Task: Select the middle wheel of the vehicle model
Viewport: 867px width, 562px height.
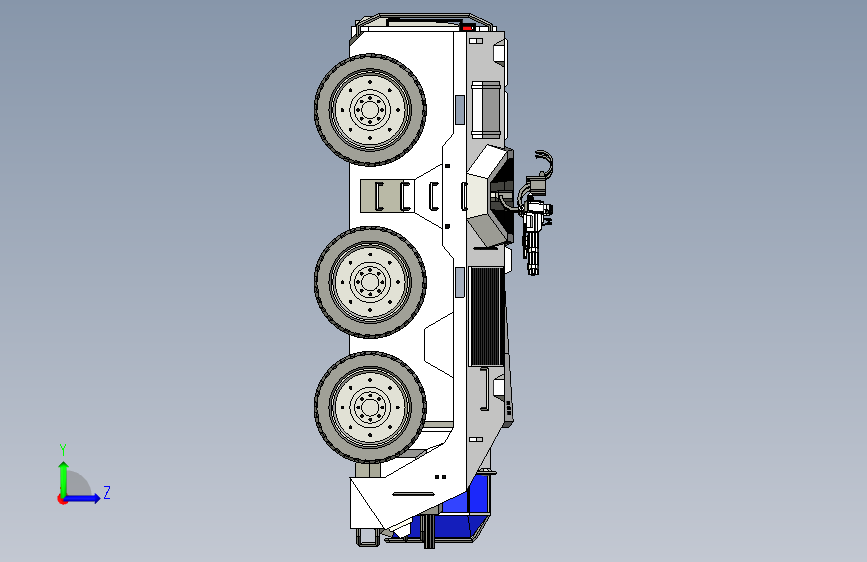Action: 370,282
